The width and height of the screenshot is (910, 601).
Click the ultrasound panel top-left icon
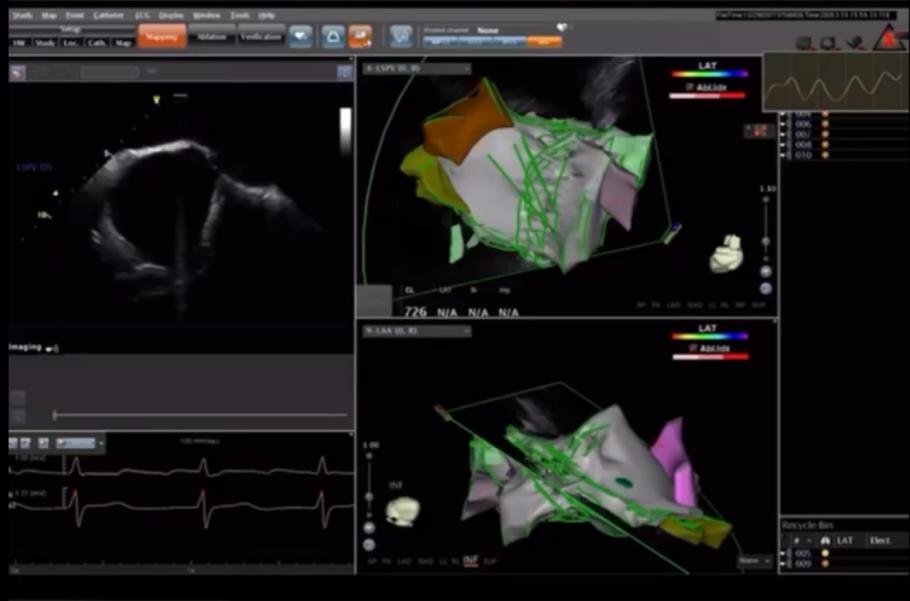click(18, 72)
